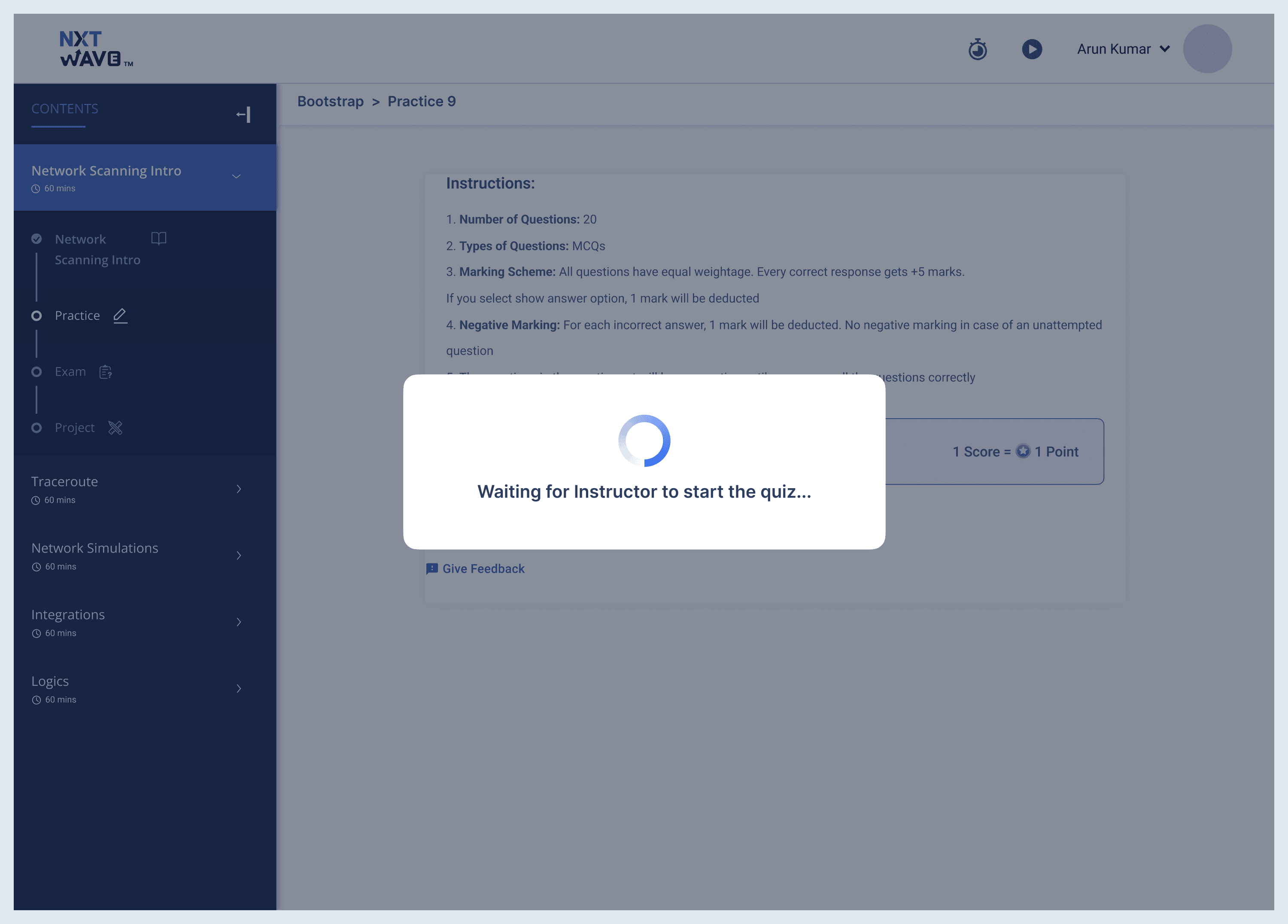Select the Exam step circle

coord(36,372)
